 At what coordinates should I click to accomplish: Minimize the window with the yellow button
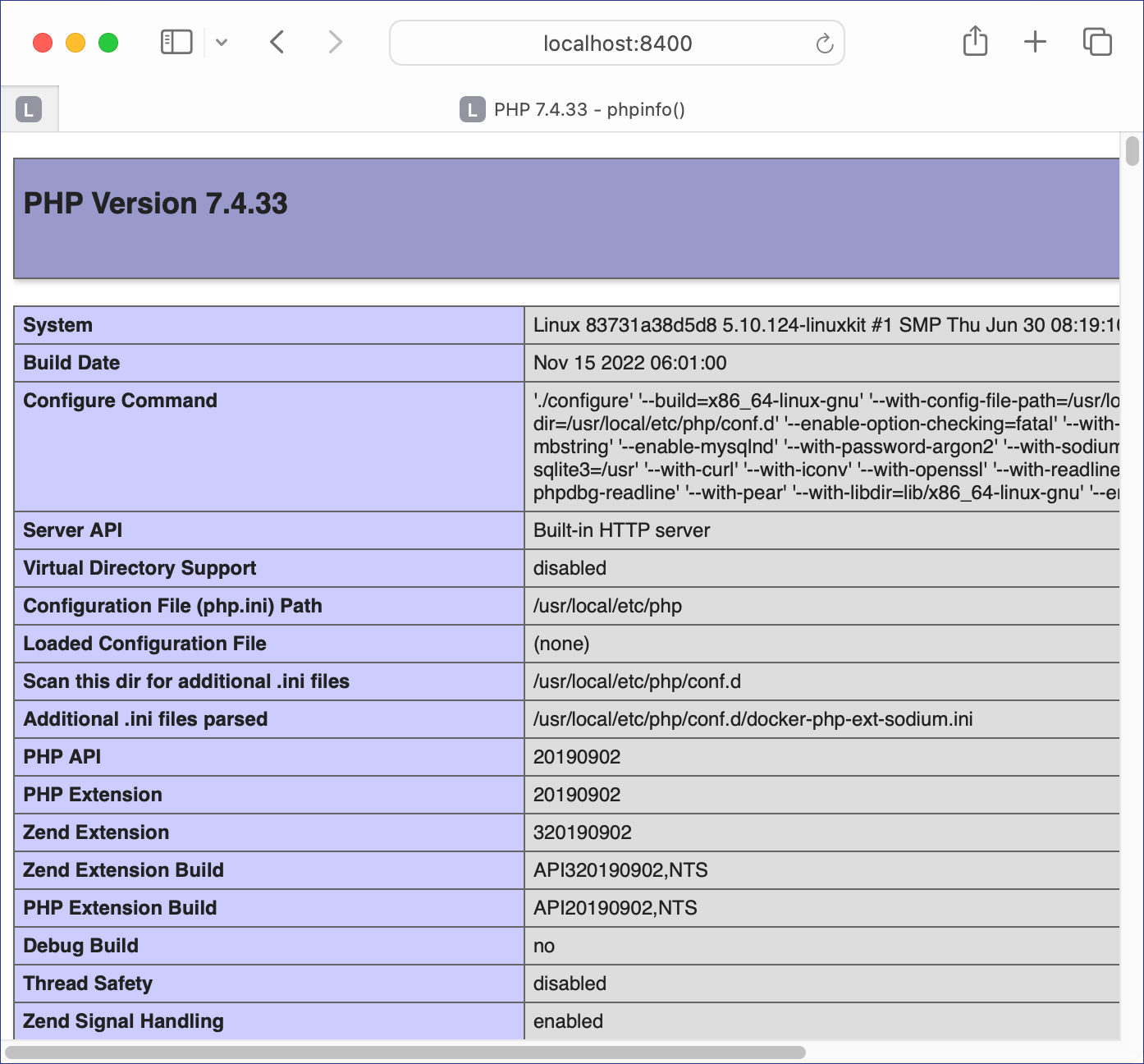click(76, 43)
